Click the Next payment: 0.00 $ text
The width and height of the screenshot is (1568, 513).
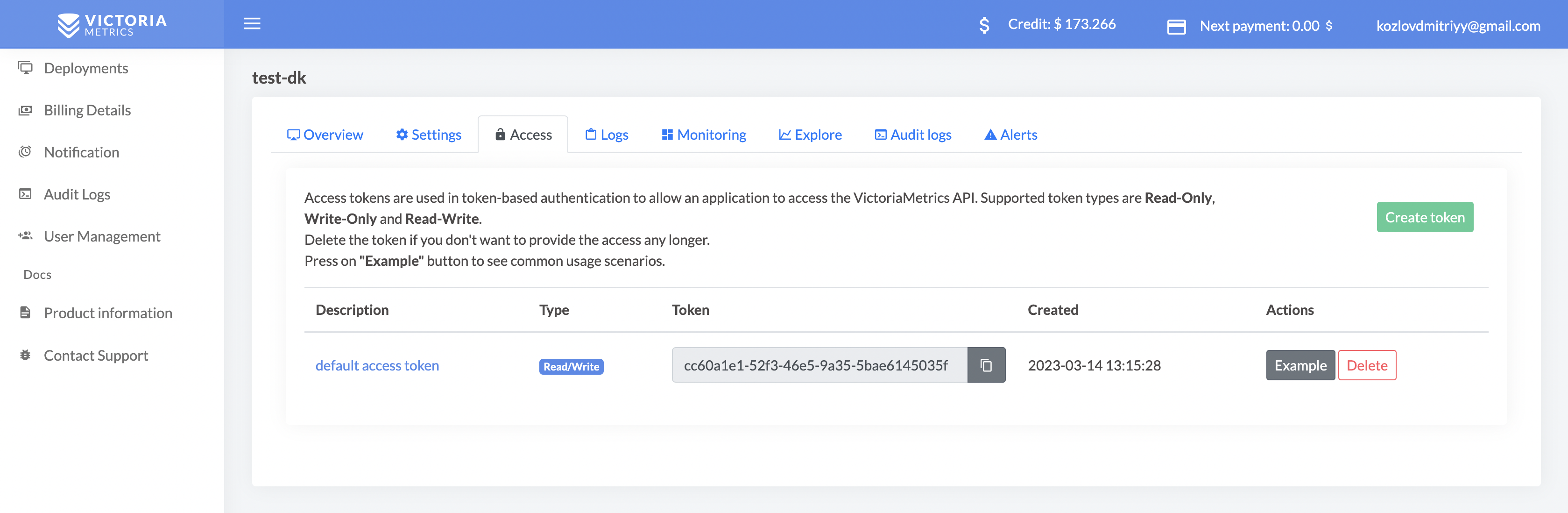tap(1266, 26)
